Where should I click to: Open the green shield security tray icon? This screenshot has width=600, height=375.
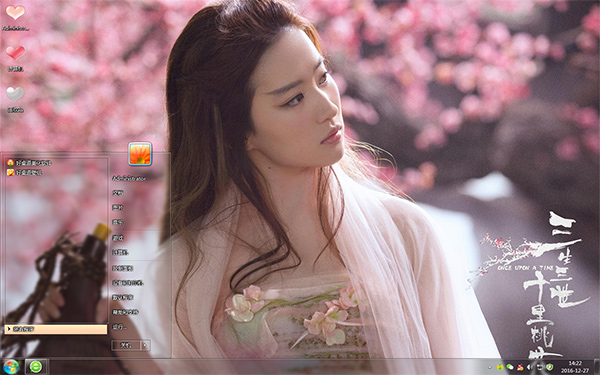(549, 367)
